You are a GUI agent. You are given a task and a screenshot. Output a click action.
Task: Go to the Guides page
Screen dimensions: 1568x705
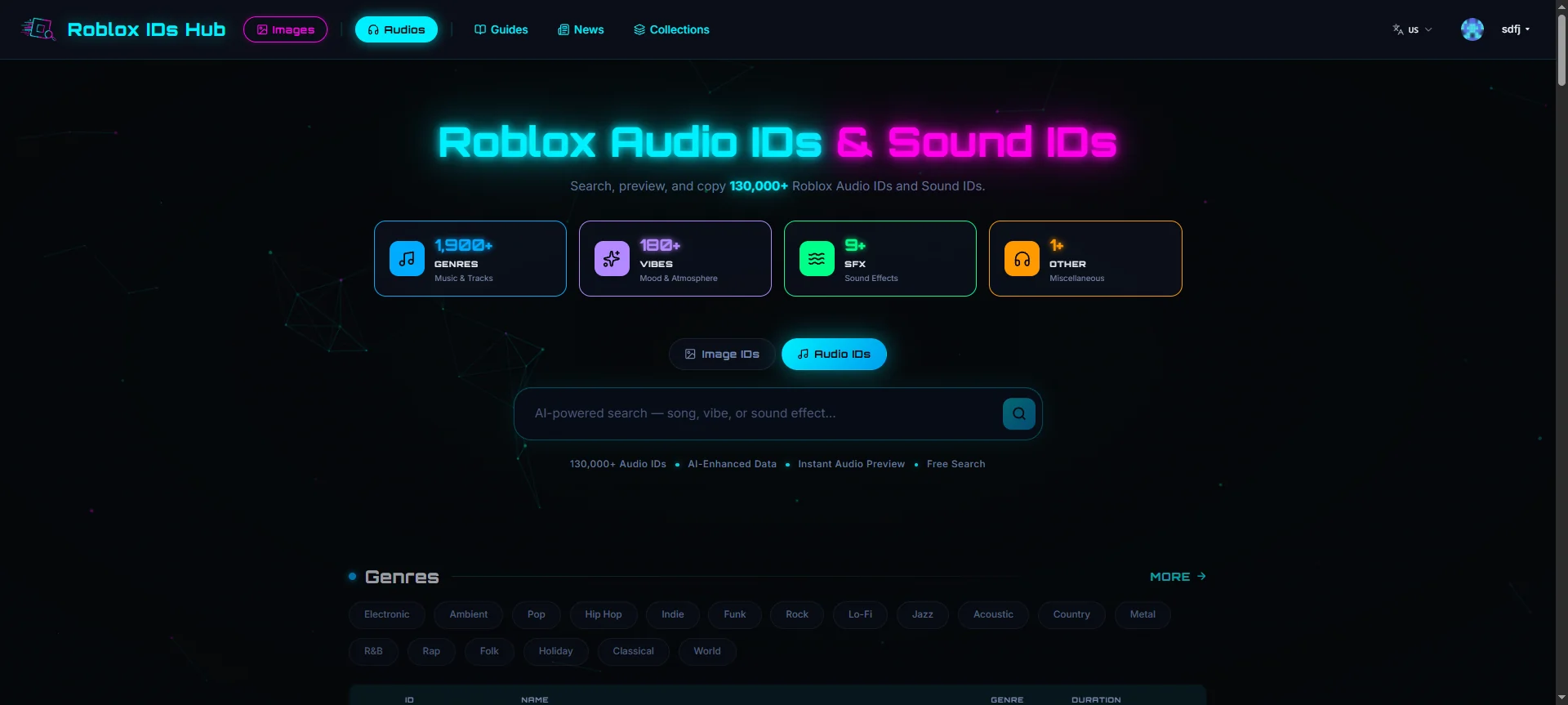[501, 29]
